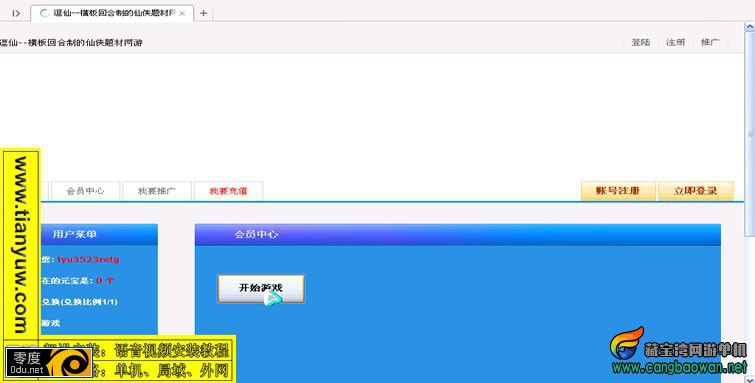755x383 pixels.
Task: Click the 兑换(兑换比例1/1) menu entry
Action: point(79,302)
